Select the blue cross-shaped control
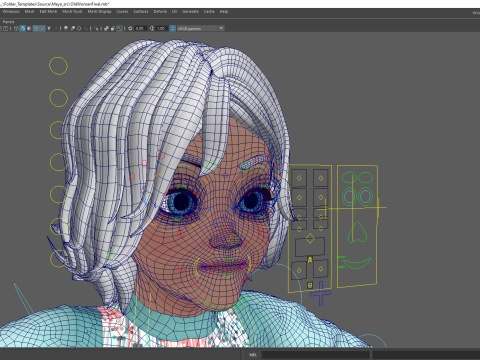Screen dimensions: 480x360 (x=321, y=293)
